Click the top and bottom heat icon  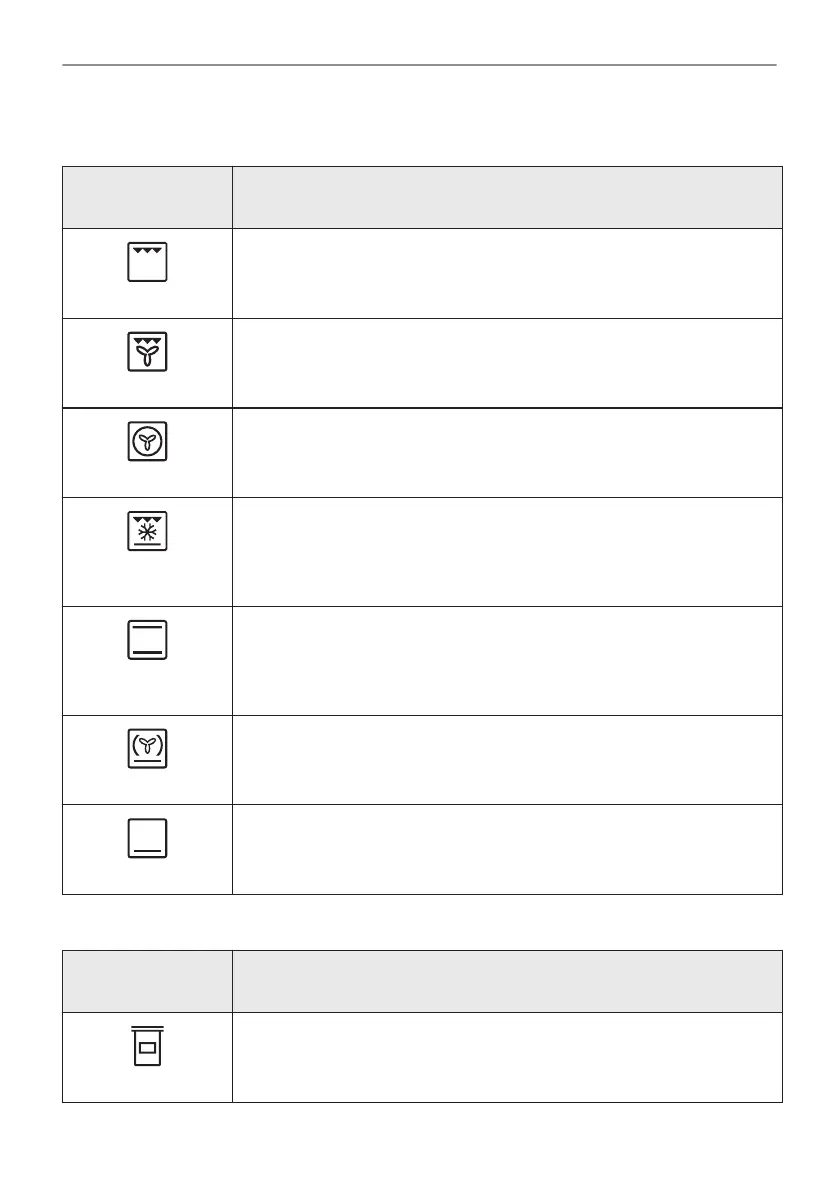[x=147, y=639]
